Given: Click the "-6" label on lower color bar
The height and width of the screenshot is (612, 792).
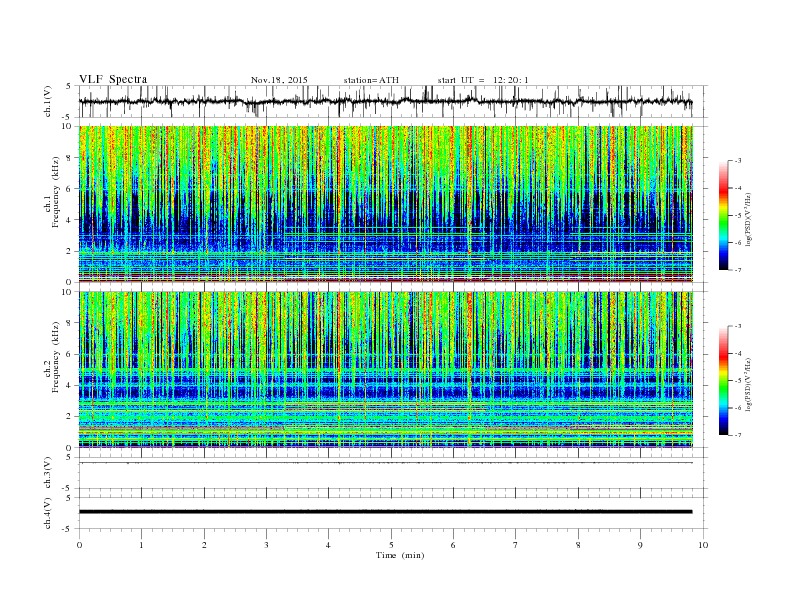Looking at the screenshot, I should (738, 408).
